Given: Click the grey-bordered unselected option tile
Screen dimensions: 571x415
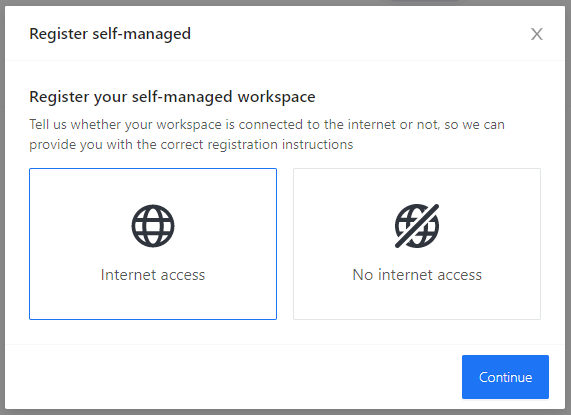Looking at the screenshot, I should point(417,244).
